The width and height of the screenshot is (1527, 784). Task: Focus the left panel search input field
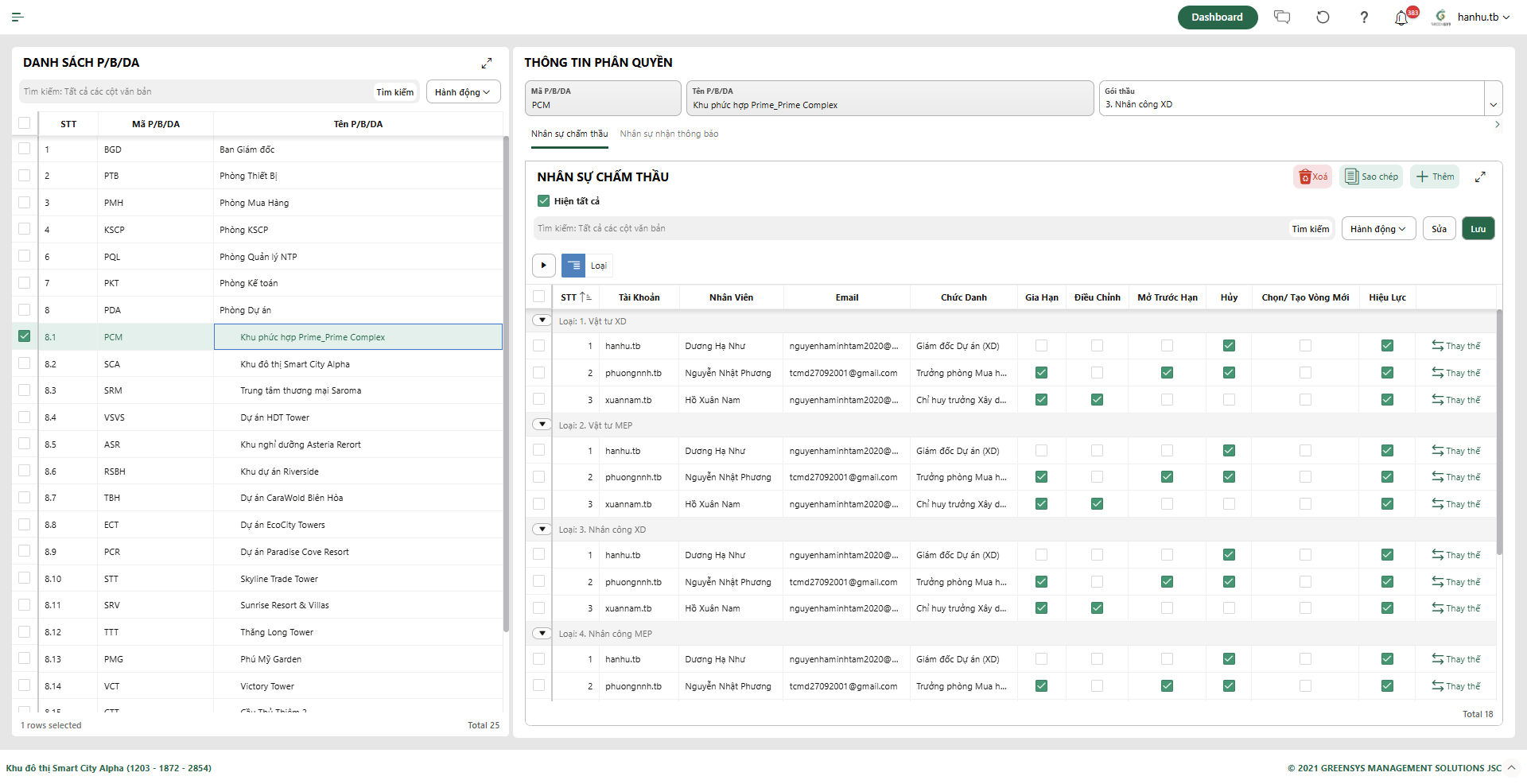[x=196, y=91]
